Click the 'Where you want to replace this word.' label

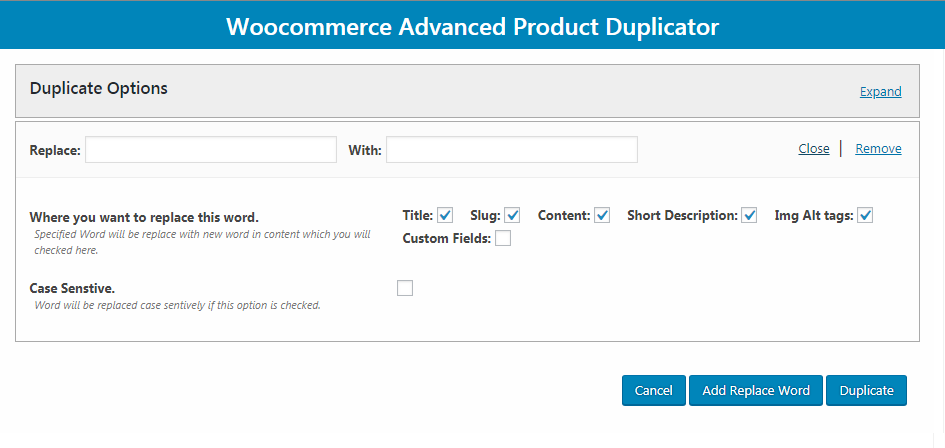point(144,217)
